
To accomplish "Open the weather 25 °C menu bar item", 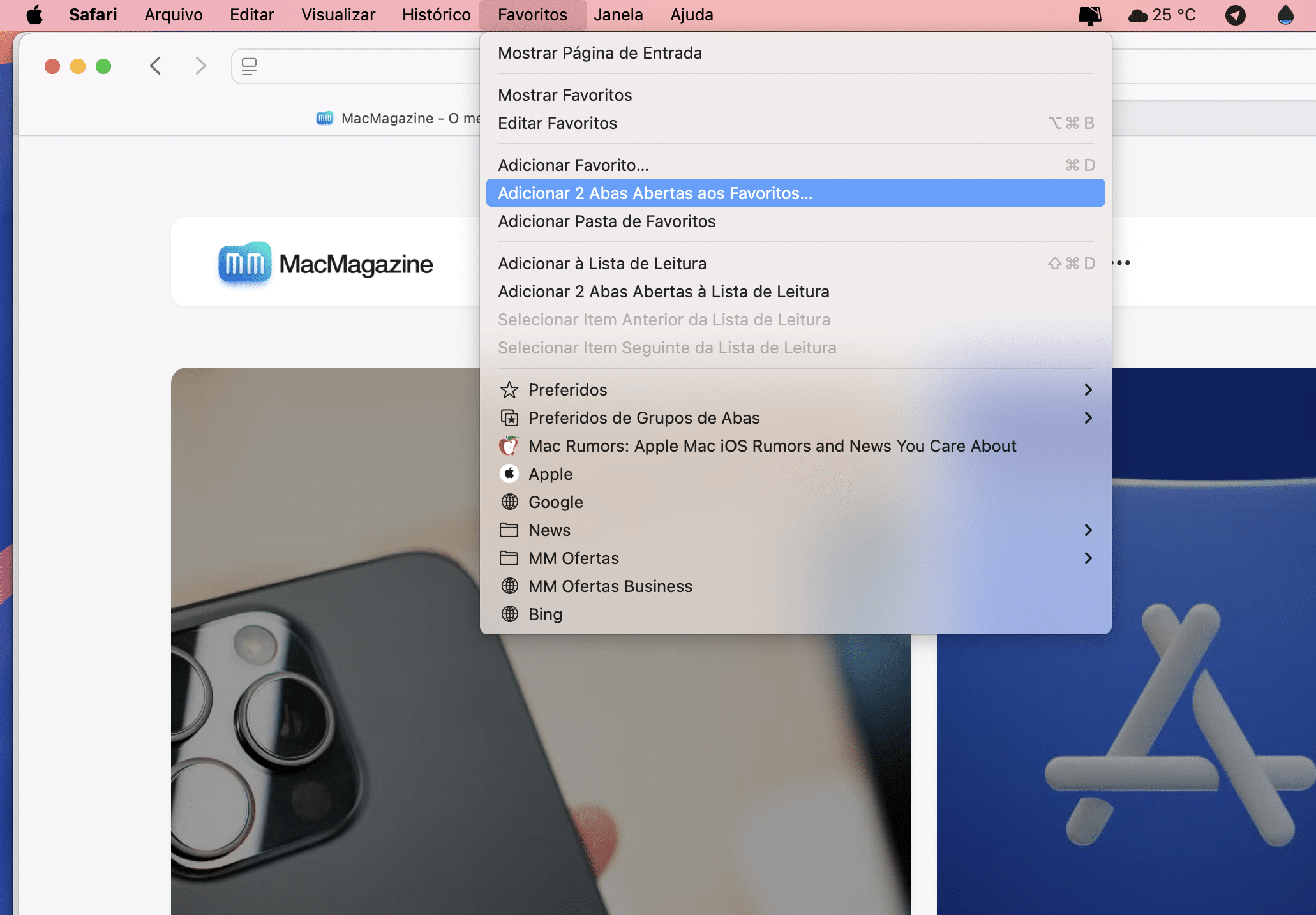I will coord(1162,15).
